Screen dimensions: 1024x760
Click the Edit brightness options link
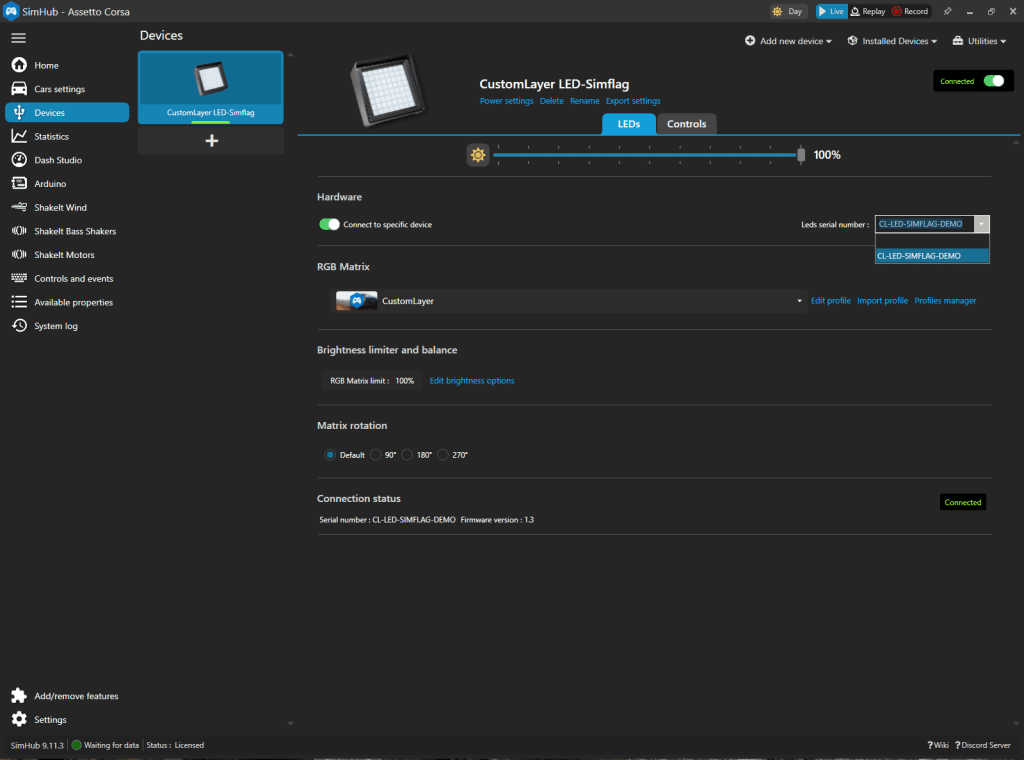[x=472, y=381]
